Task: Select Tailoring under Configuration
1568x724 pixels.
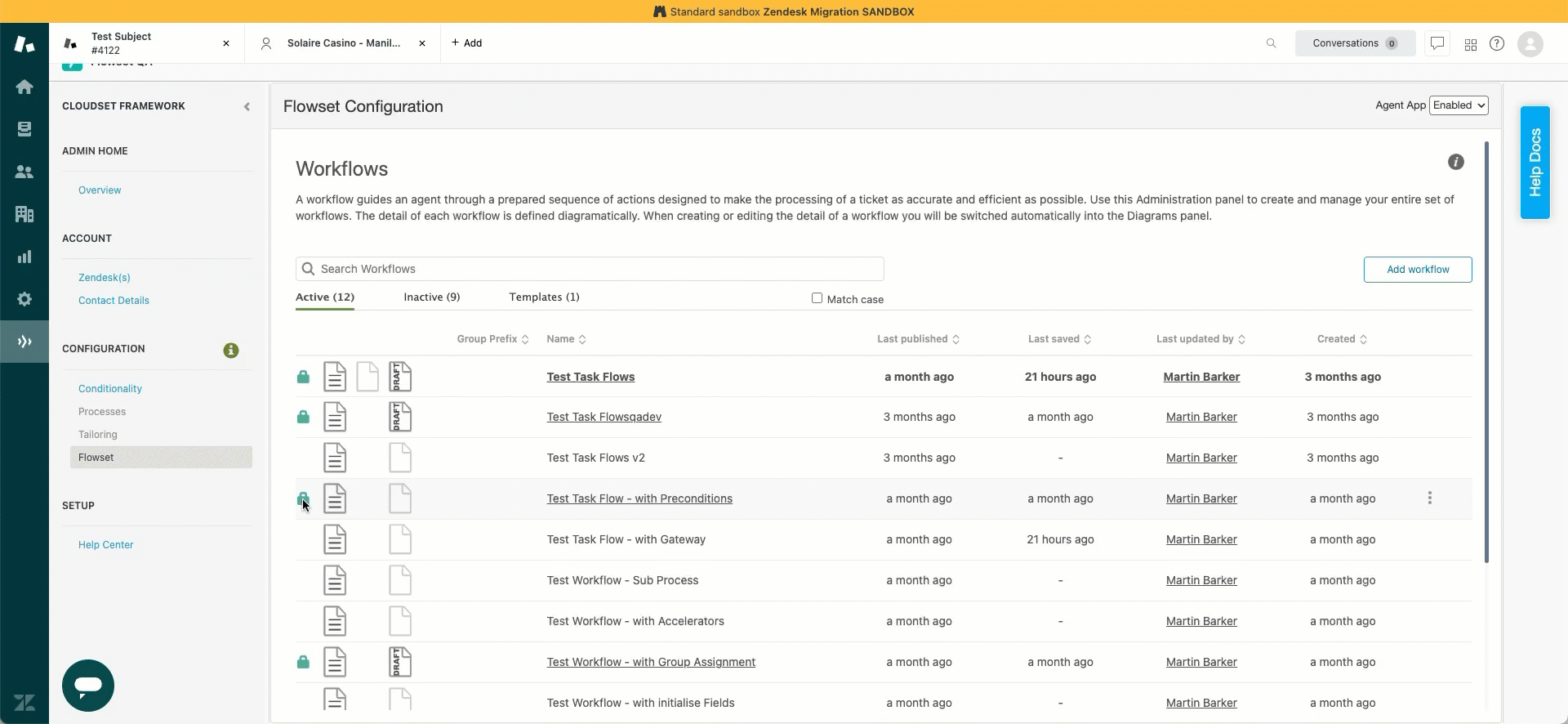Action: click(x=98, y=435)
